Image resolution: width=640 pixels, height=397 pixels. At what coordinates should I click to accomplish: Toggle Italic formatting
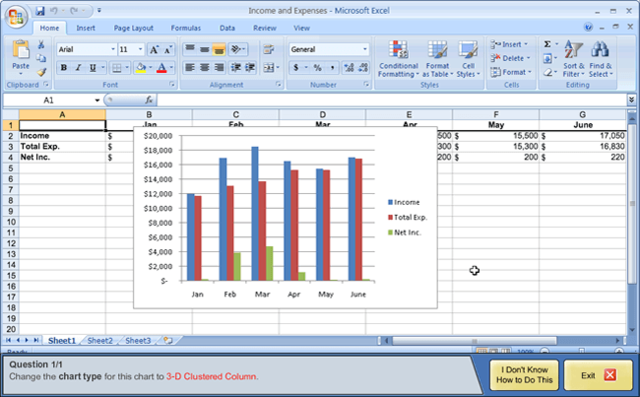click(x=78, y=67)
